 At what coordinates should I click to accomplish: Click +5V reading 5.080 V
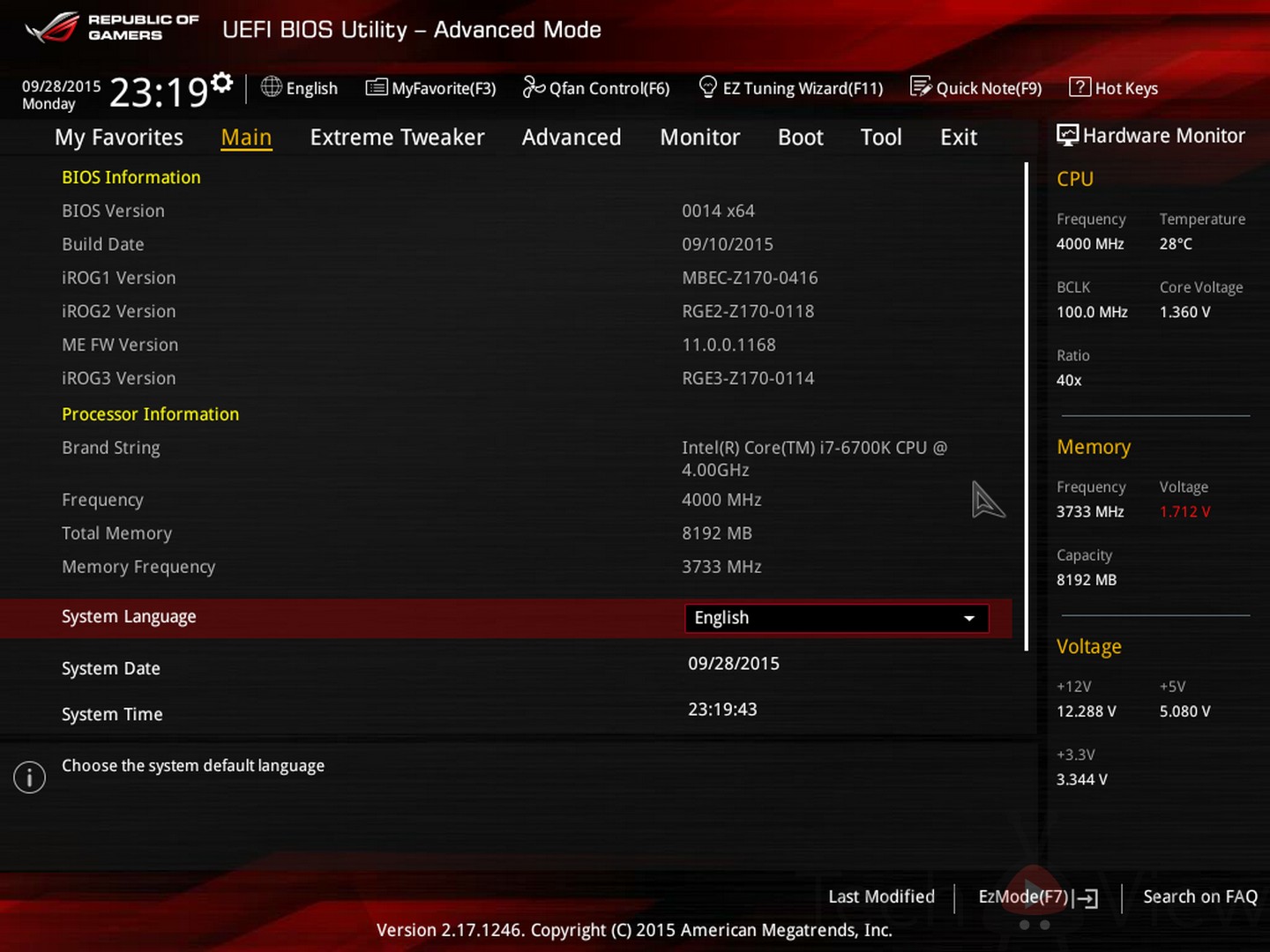(x=1185, y=711)
